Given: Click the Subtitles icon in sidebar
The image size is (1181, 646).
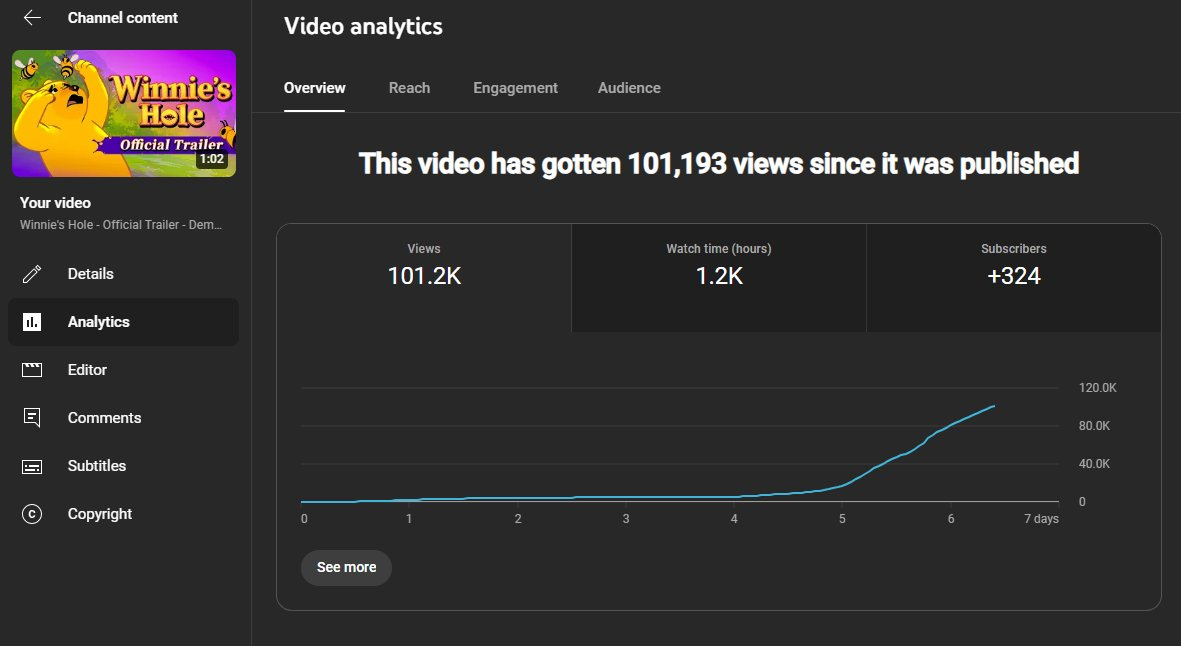Looking at the screenshot, I should (x=32, y=466).
